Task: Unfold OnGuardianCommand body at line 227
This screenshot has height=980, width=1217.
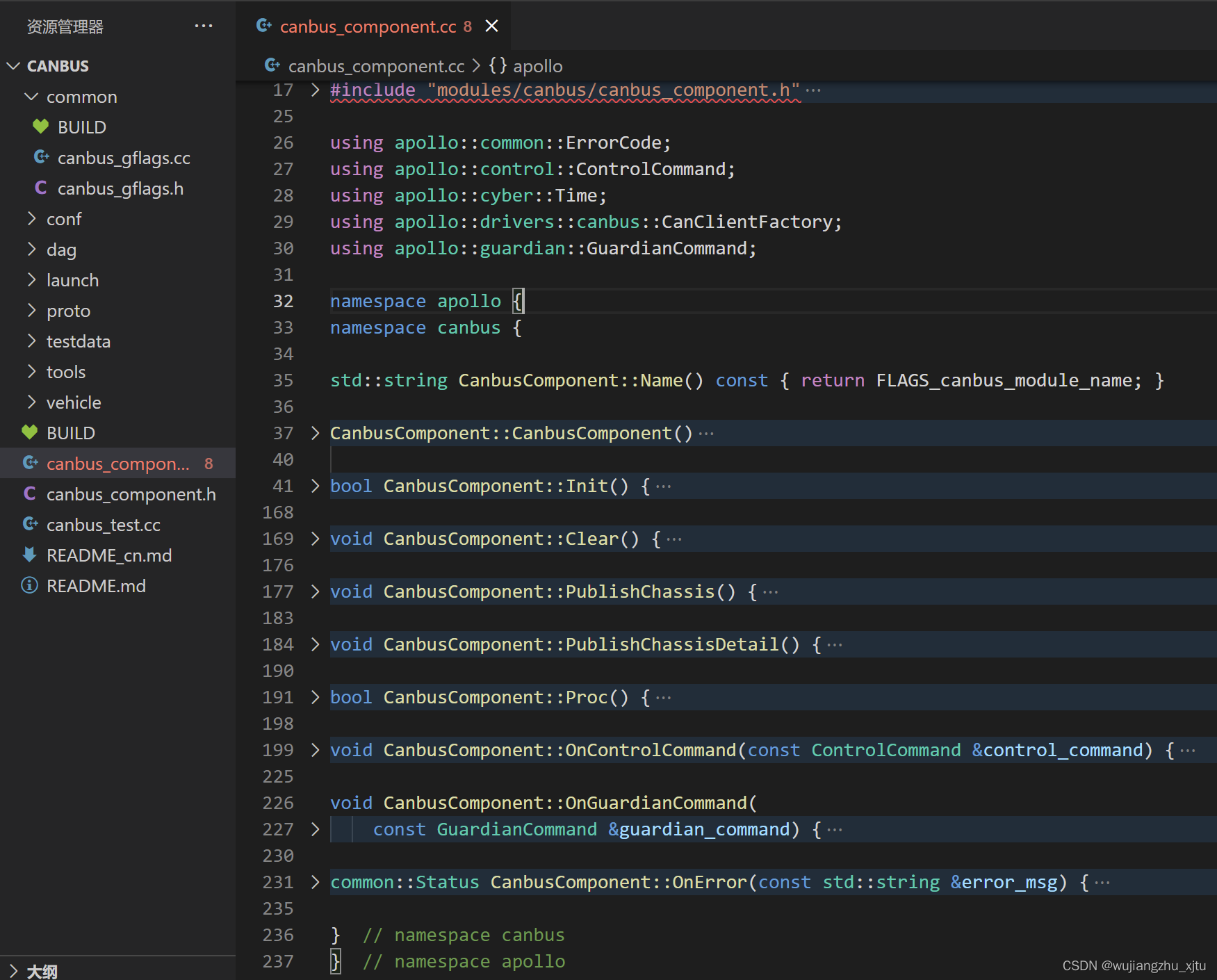Action: pyautogui.click(x=316, y=829)
